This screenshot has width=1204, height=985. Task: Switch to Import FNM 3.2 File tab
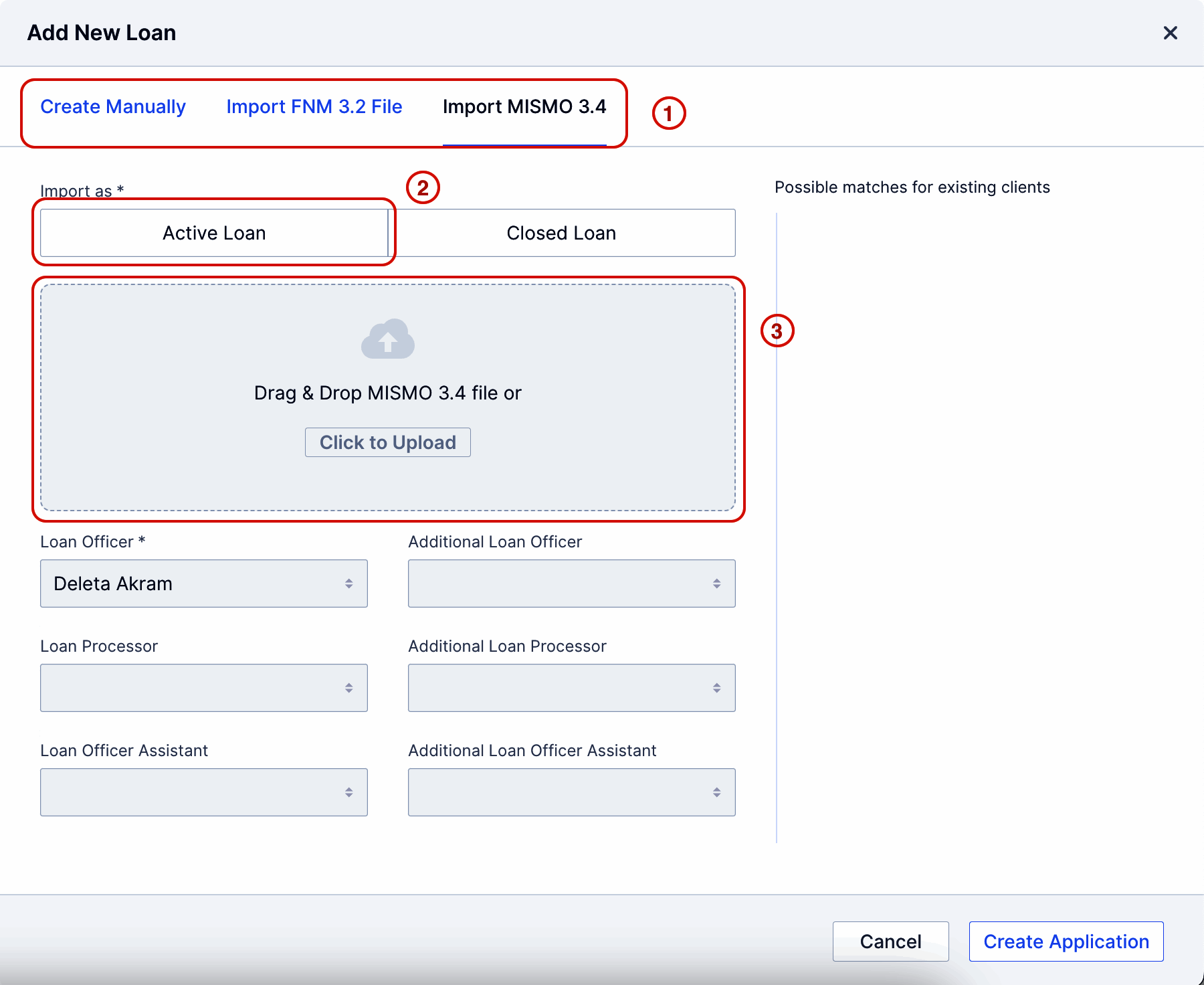(x=314, y=107)
